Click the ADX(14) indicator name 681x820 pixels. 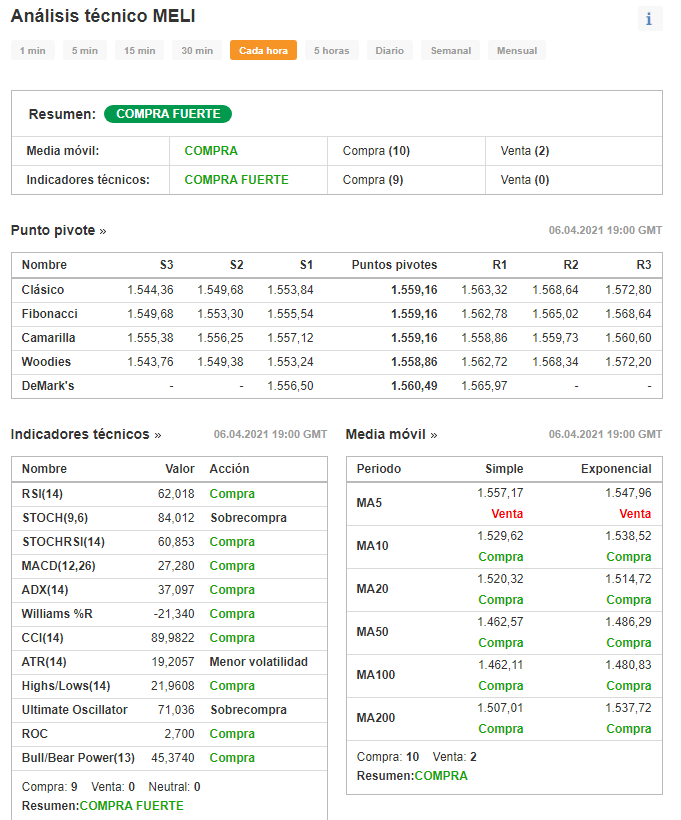pos(45,590)
